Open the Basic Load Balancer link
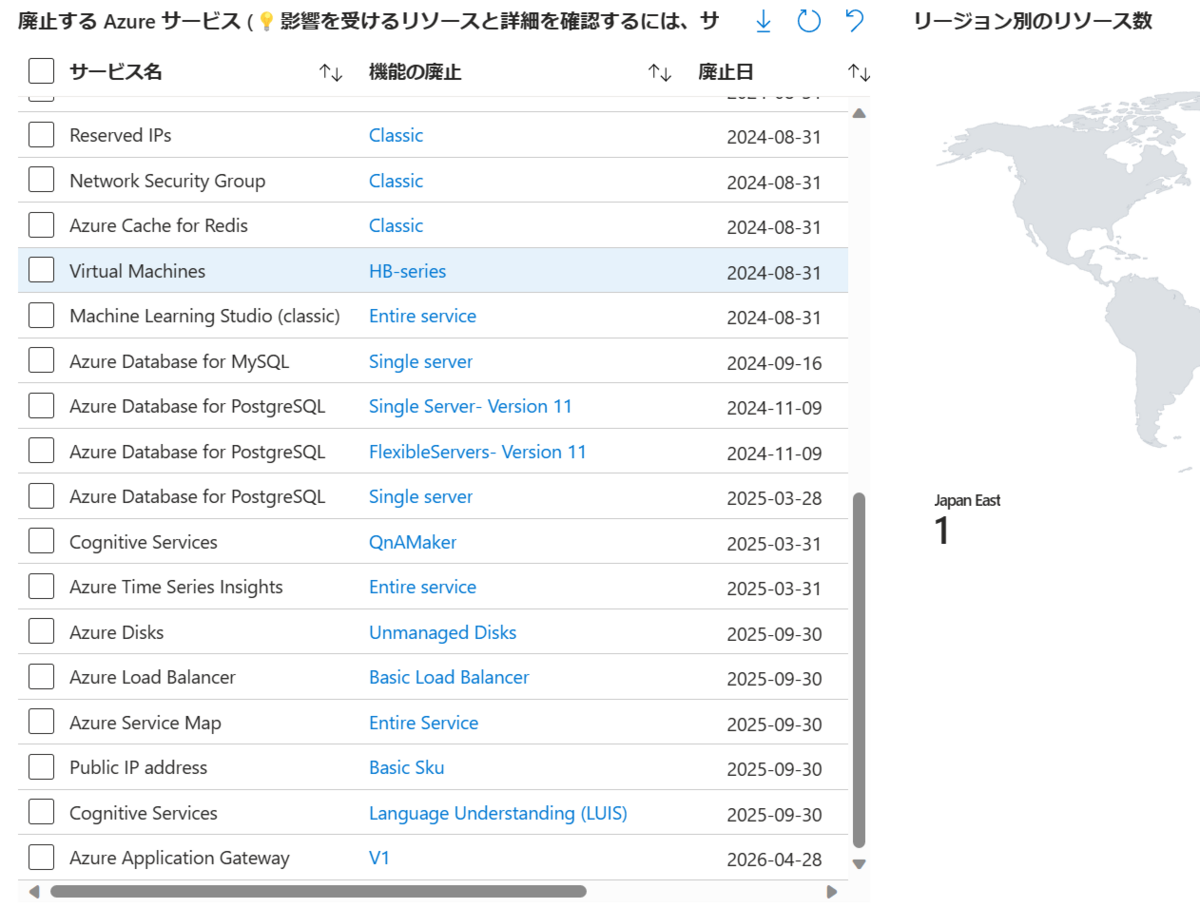Image resolution: width=1200 pixels, height=908 pixels. pos(449,677)
